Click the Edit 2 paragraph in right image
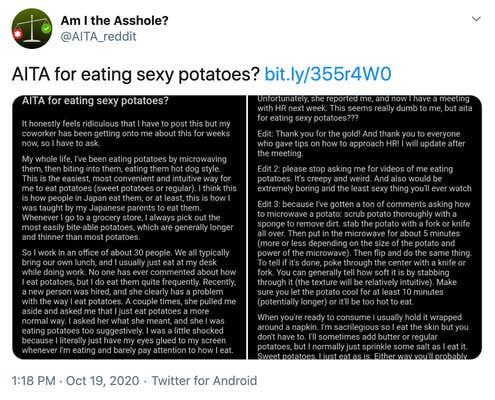This screenshot has height=400, width=495. 364,179
